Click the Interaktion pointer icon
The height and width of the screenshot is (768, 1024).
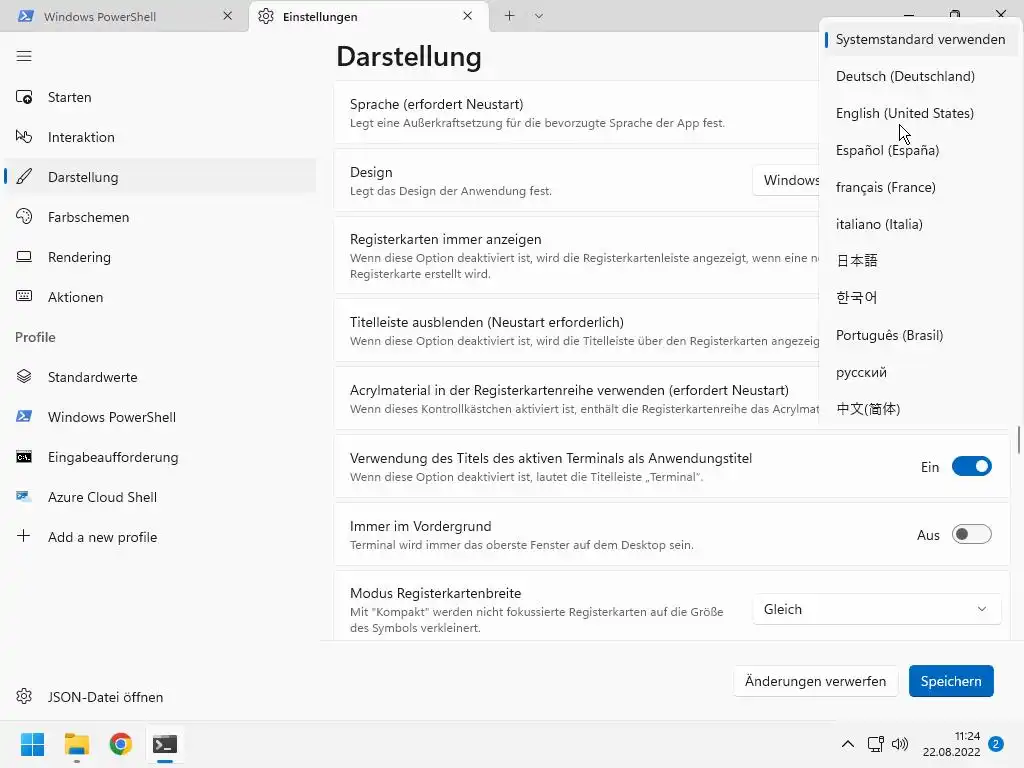(x=24, y=137)
